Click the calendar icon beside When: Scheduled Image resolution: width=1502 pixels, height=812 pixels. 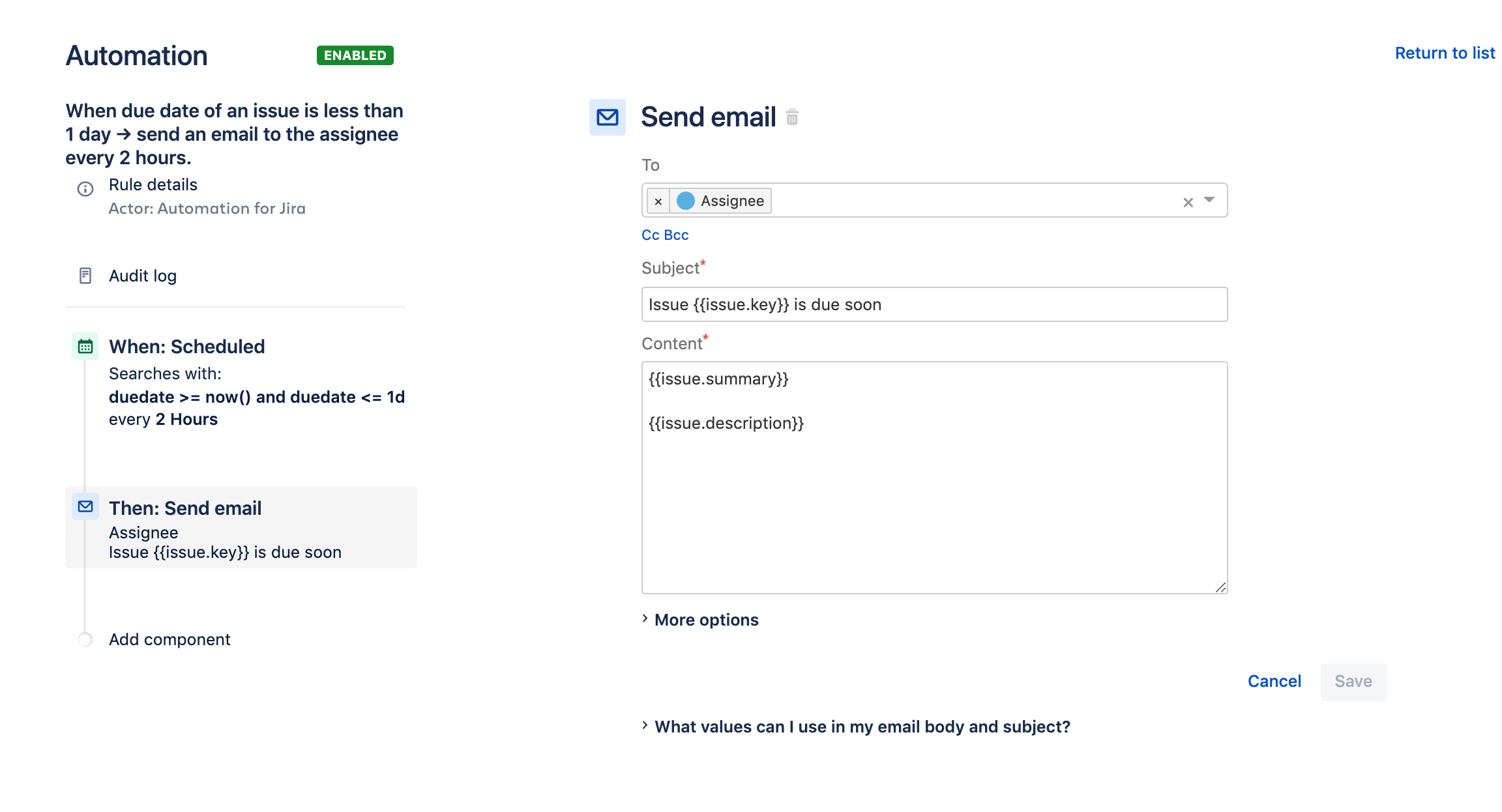coord(84,346)
